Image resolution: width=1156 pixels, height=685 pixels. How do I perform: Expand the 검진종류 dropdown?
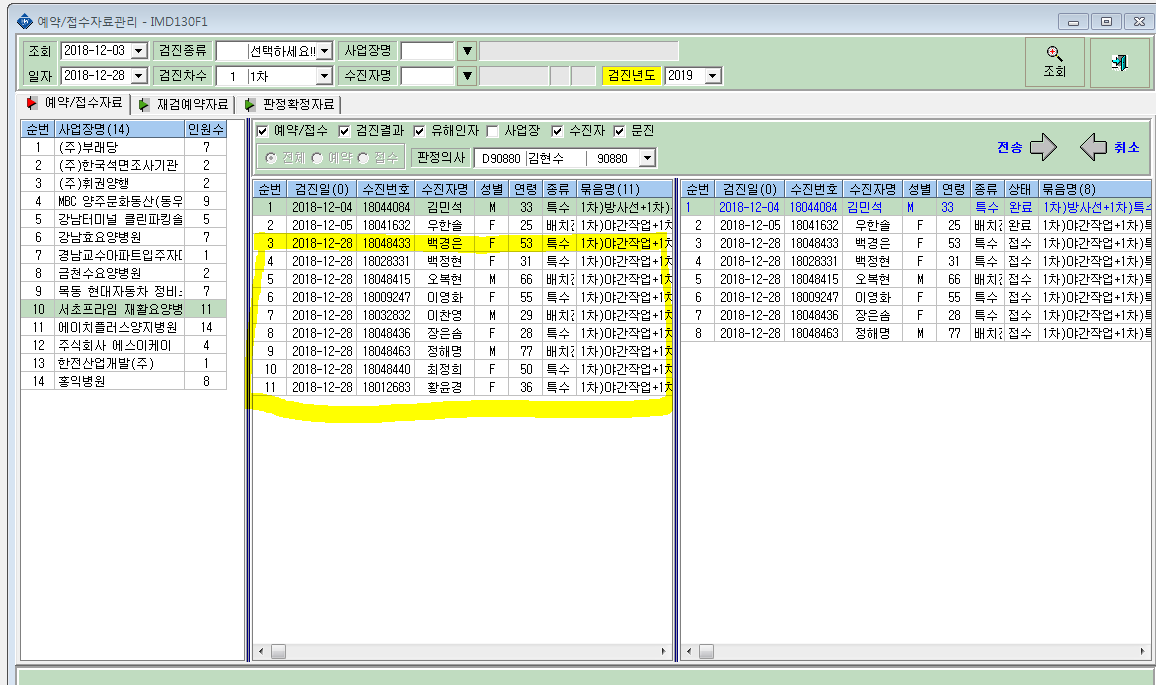(325, 51)
